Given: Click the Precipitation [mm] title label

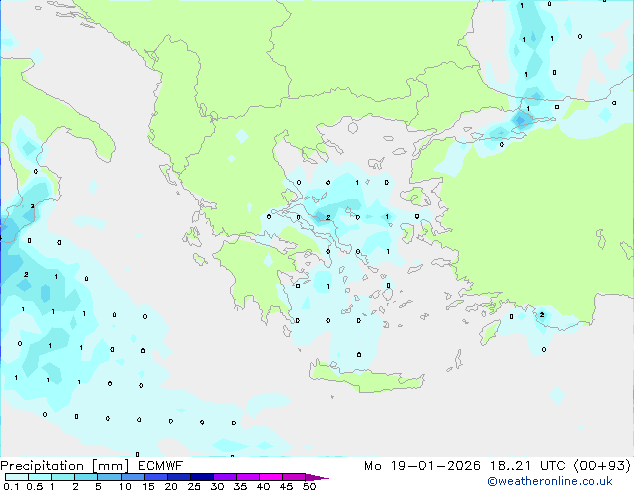Looking at the screenshot, I should tap(65, 466).
